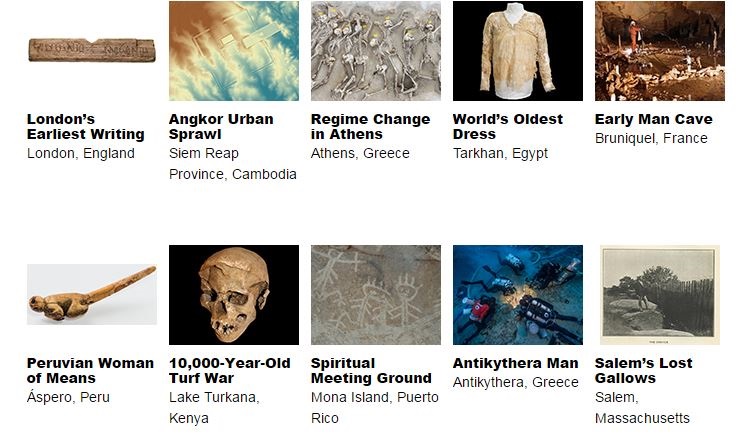
Task: Open the 10,000-Year-Old Turf War title link
Action: coord(230,371)
